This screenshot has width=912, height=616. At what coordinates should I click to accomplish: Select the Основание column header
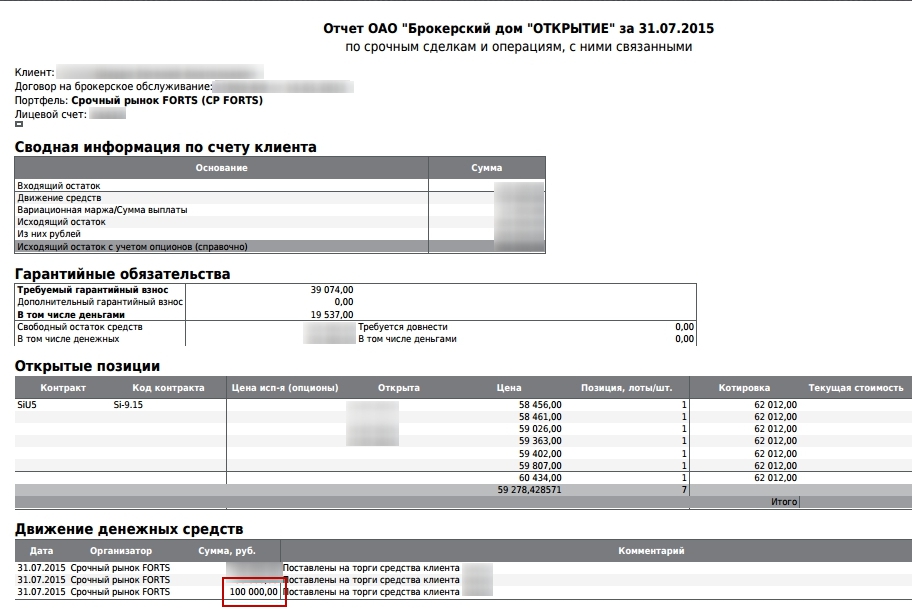(221, 168)
